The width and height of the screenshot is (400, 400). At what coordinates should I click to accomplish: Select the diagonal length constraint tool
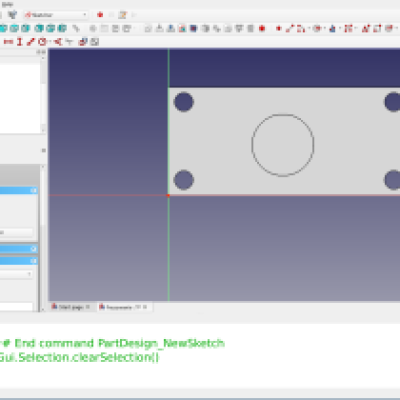[31, 42]
